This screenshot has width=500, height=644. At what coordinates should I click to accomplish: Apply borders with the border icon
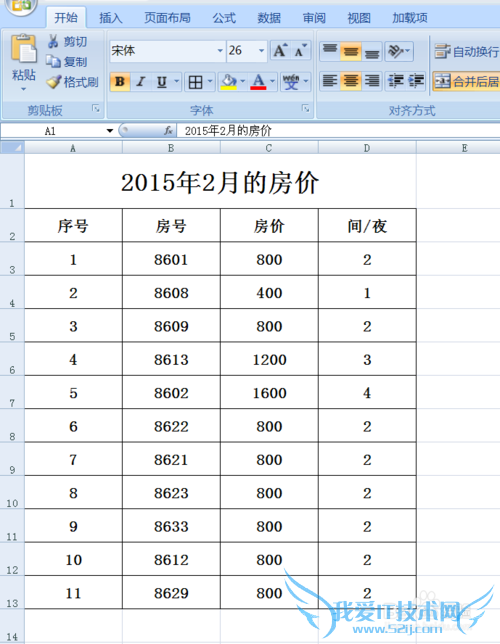(195, 82)
